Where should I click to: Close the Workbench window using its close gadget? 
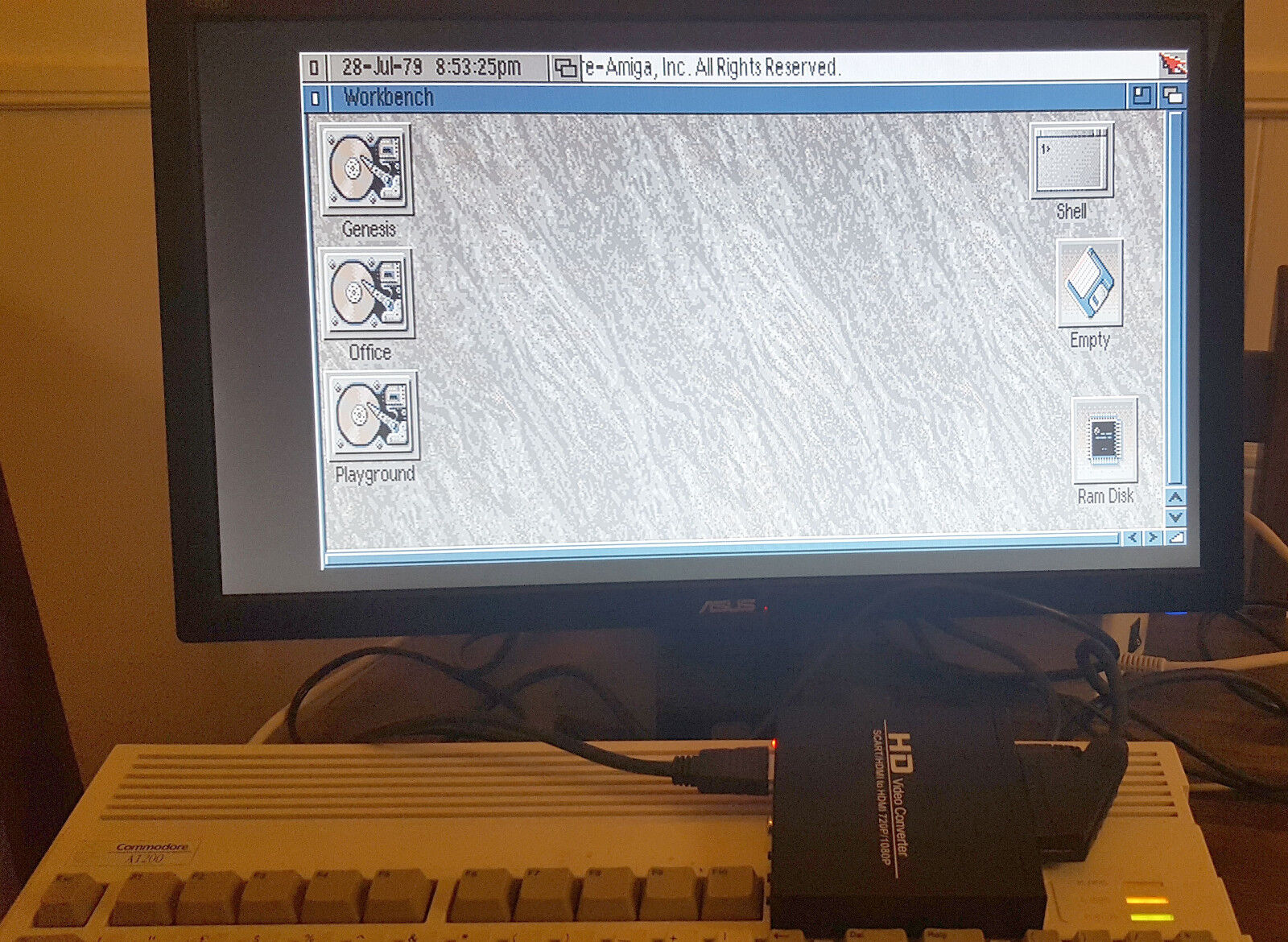click(x=315, y=98)
